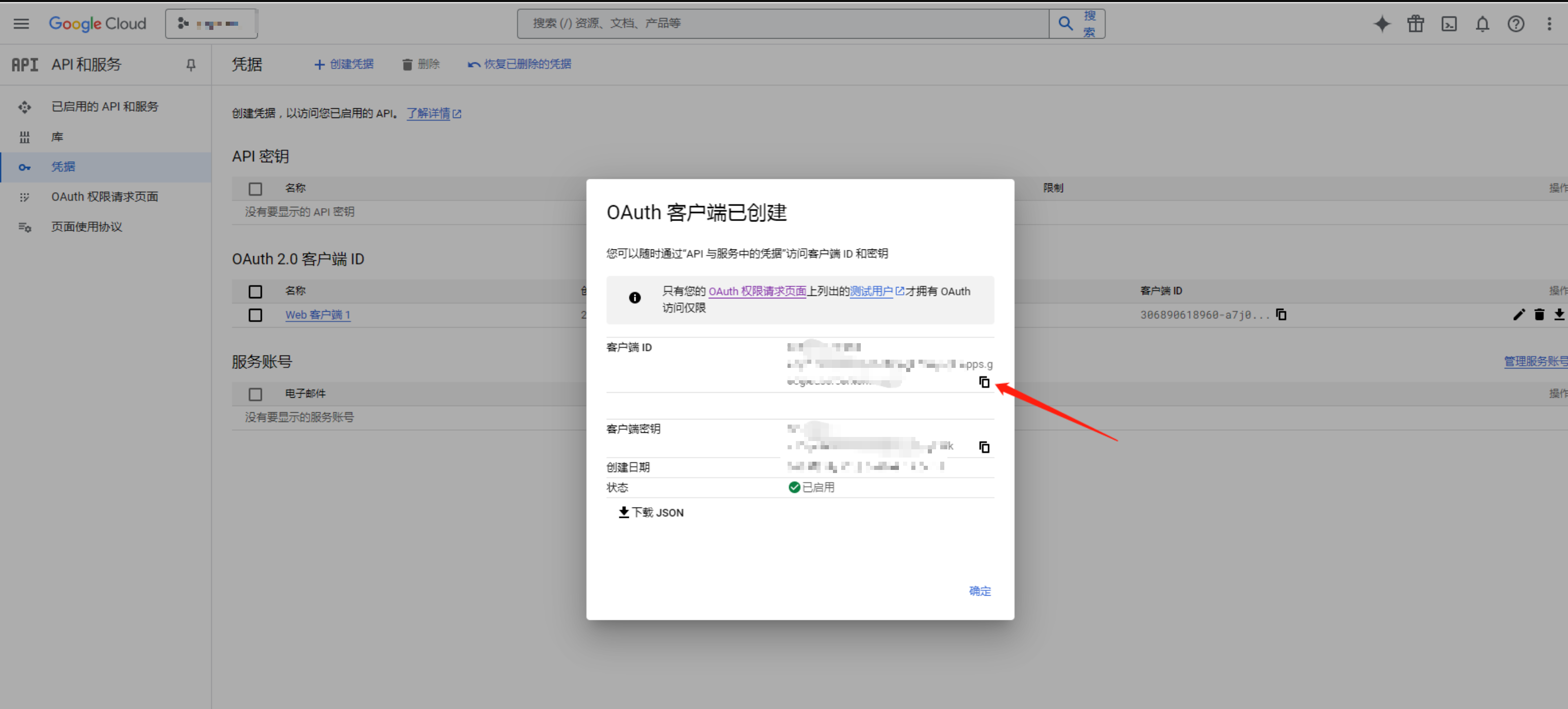Select the Credentials sidebar item
The image size is (1568, 709).
pyautogui.click(x=105, y=167)
